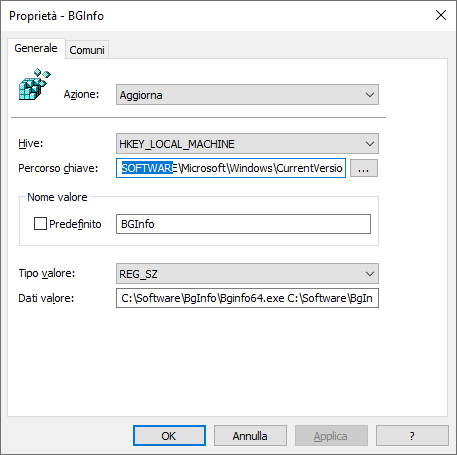
Task: Expand the Hive dropdown HKEY_LOCAL_MACHINE
Action: (247, 144)
